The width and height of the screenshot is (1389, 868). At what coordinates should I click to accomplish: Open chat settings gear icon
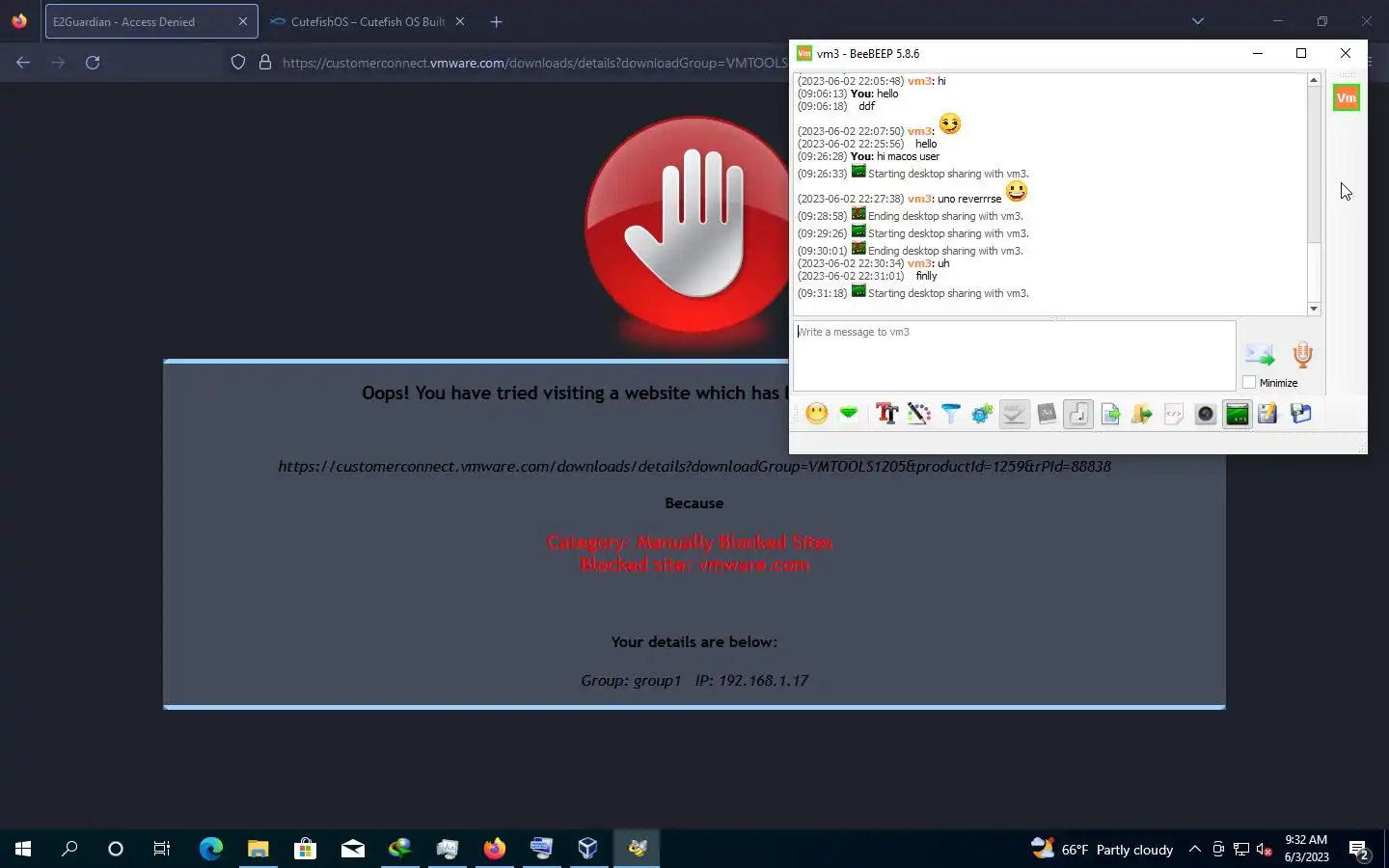[982, 414]
